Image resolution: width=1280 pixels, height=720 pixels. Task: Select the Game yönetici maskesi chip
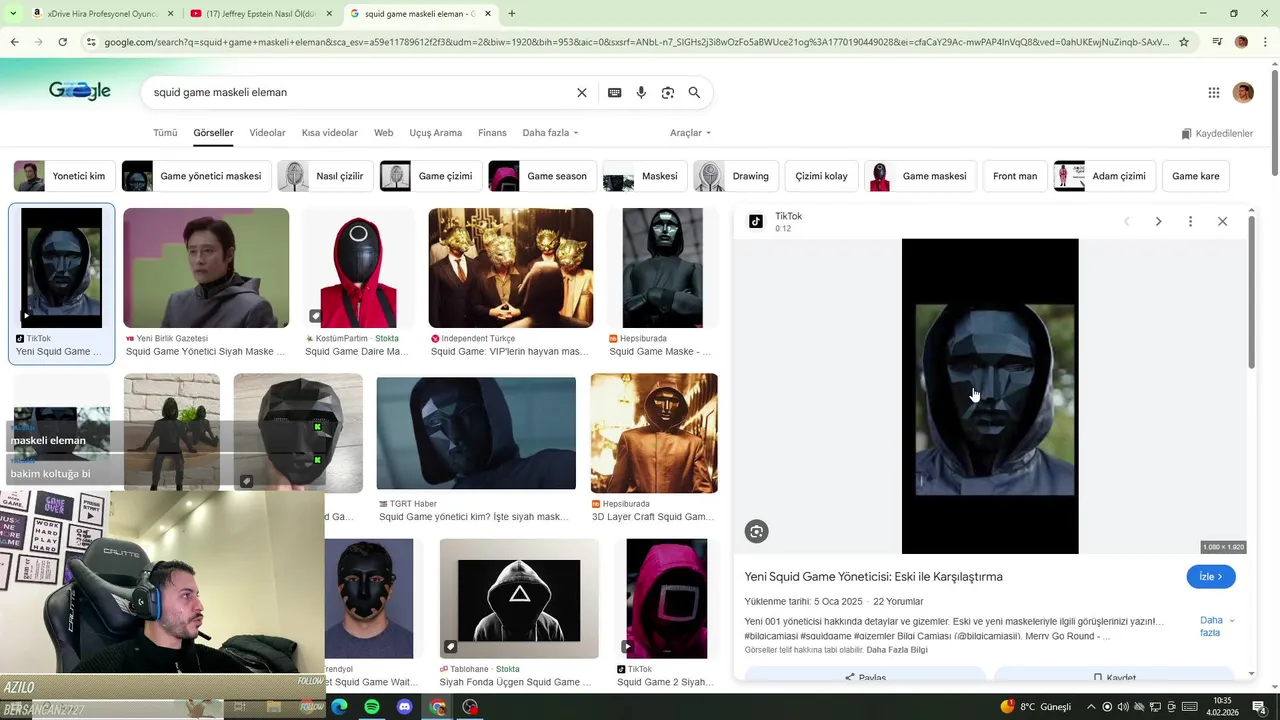[196, 176]
